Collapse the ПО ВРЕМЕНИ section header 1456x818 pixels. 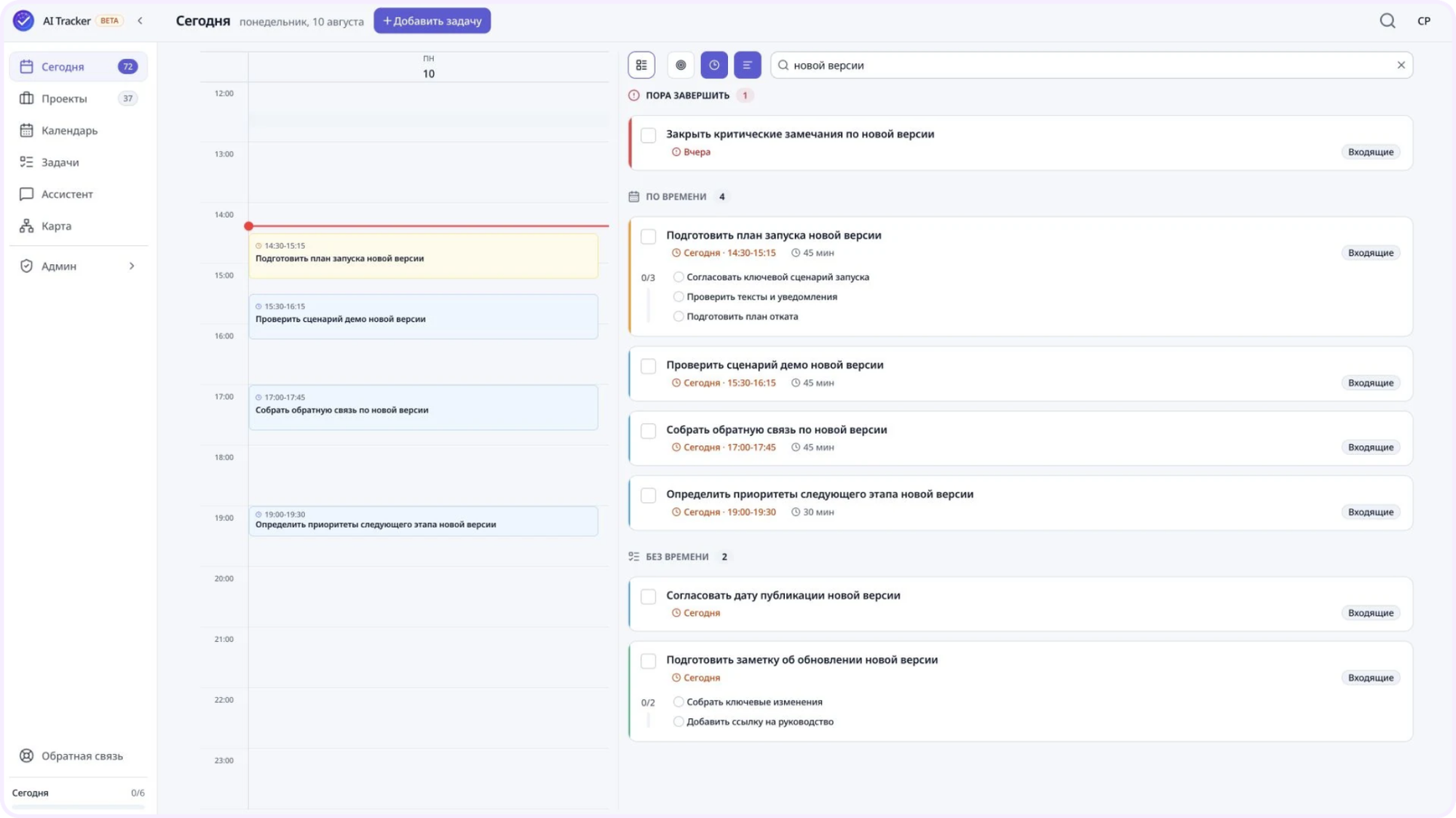pos(678,196)
